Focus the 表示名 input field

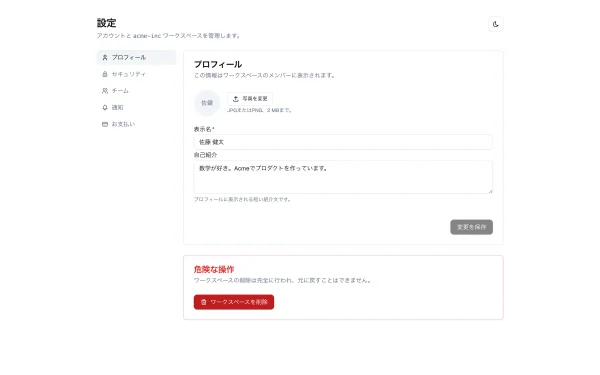tap(343, 142)
